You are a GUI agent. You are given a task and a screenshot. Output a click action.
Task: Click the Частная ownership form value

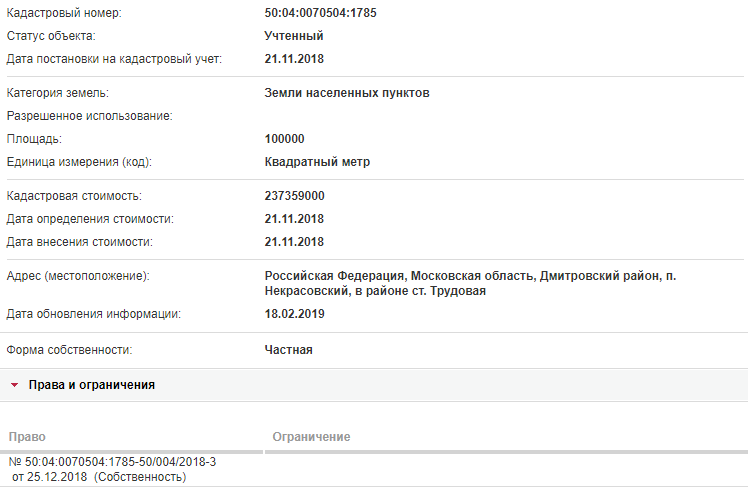coord(289,350)
